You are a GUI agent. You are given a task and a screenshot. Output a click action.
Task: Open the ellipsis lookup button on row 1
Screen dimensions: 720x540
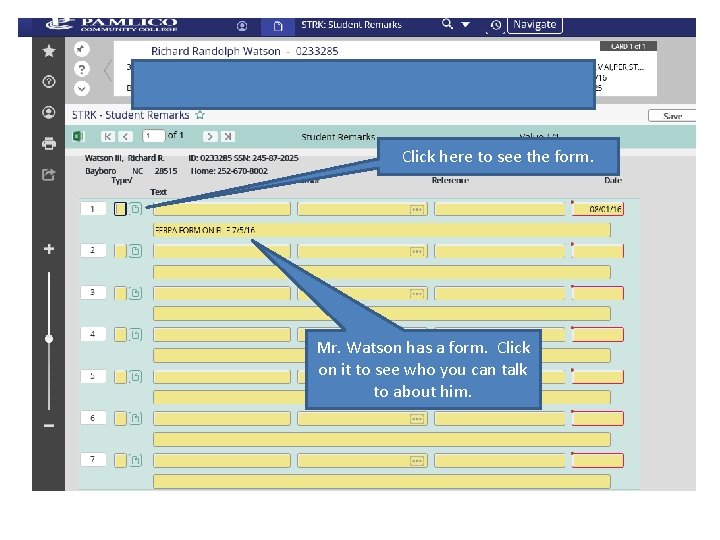point(416,209)
